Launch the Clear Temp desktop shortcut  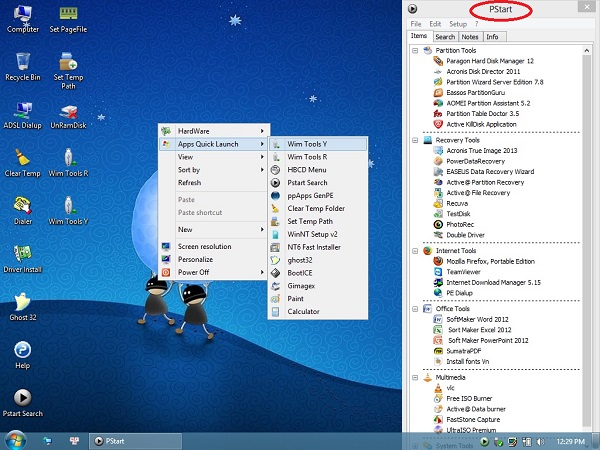(23, 163)
